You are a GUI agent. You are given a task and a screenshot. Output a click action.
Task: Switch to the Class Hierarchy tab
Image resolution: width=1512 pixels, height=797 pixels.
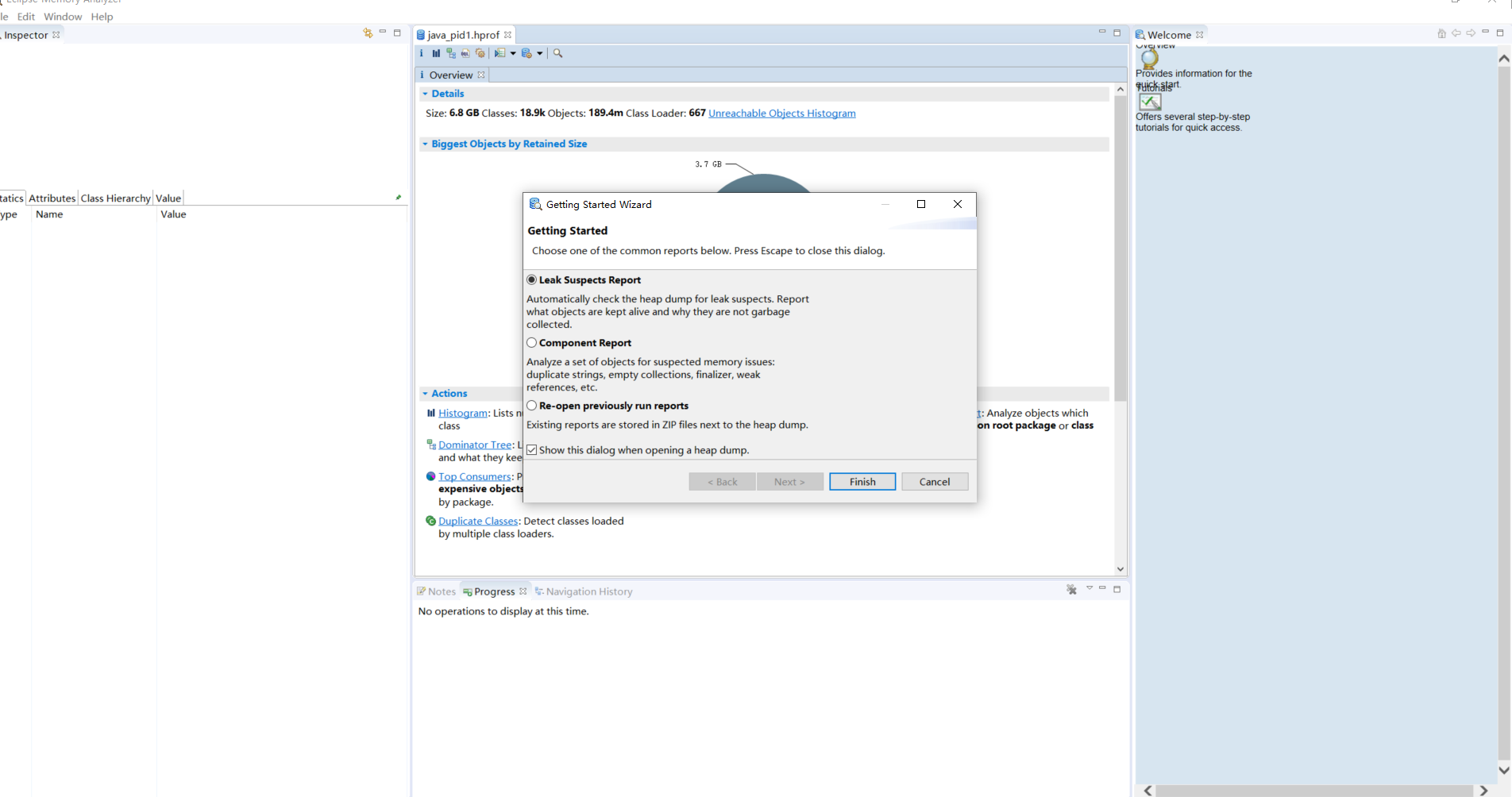115,198
